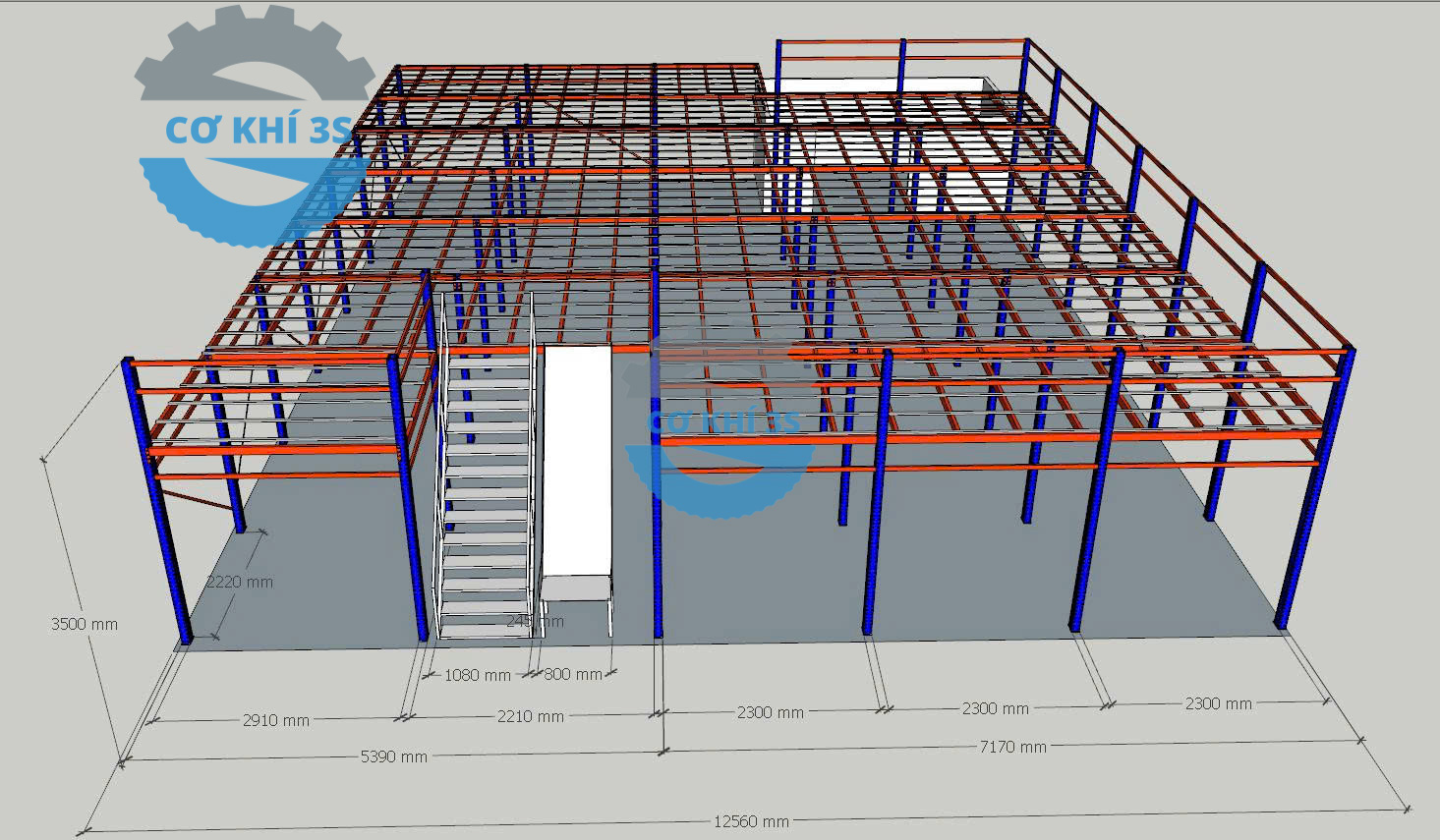The image size is (1440, 840).
Task: Select the 3500 mm height dimension label
Action: click(x=85, y=624)
